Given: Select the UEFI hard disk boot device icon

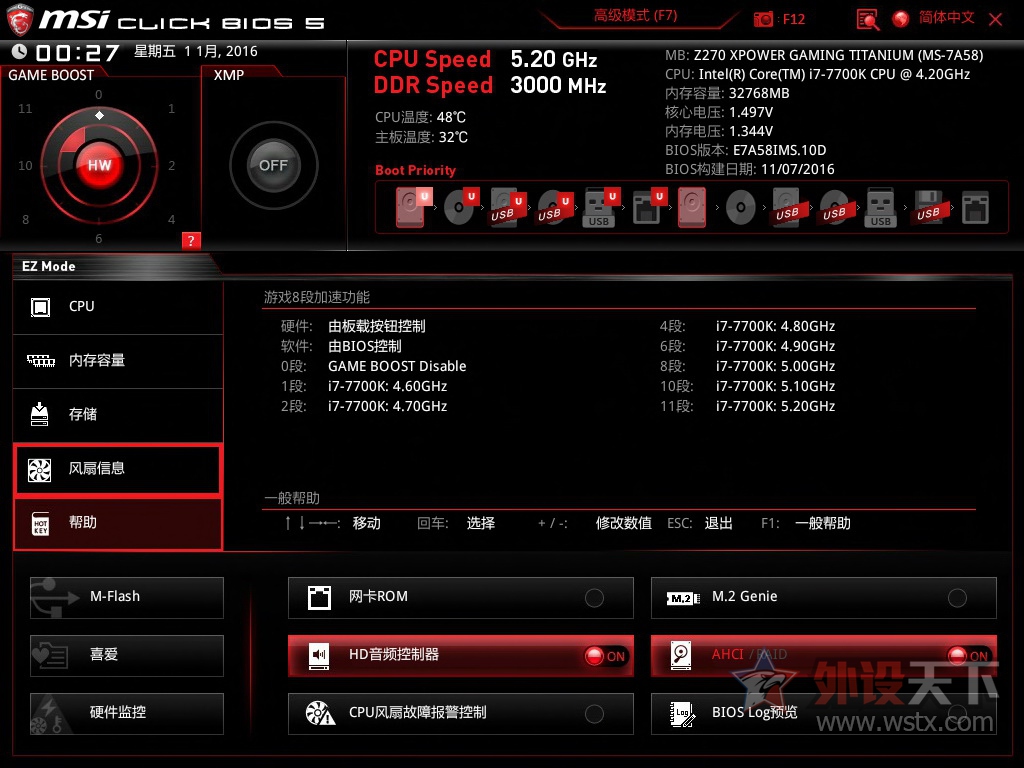Looking at the screenshot, I should 413,207.
